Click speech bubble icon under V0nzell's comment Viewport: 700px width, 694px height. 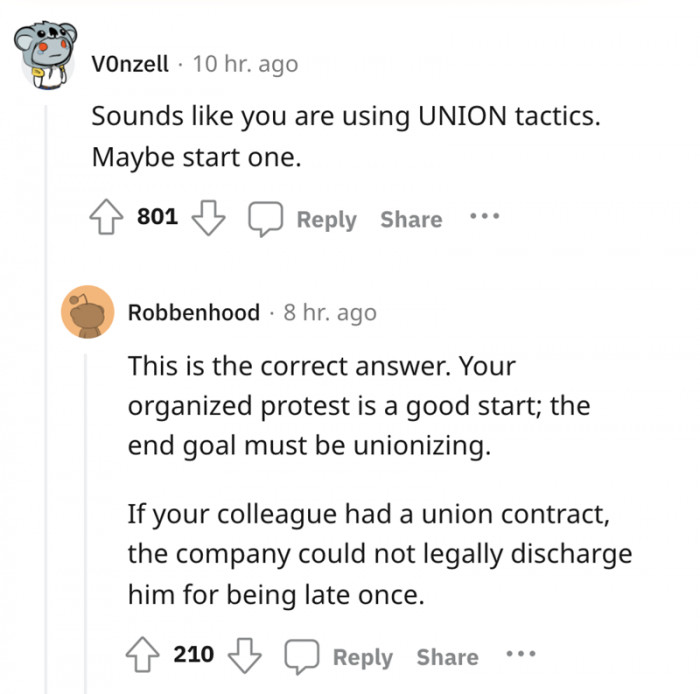[x=266, y=218]
